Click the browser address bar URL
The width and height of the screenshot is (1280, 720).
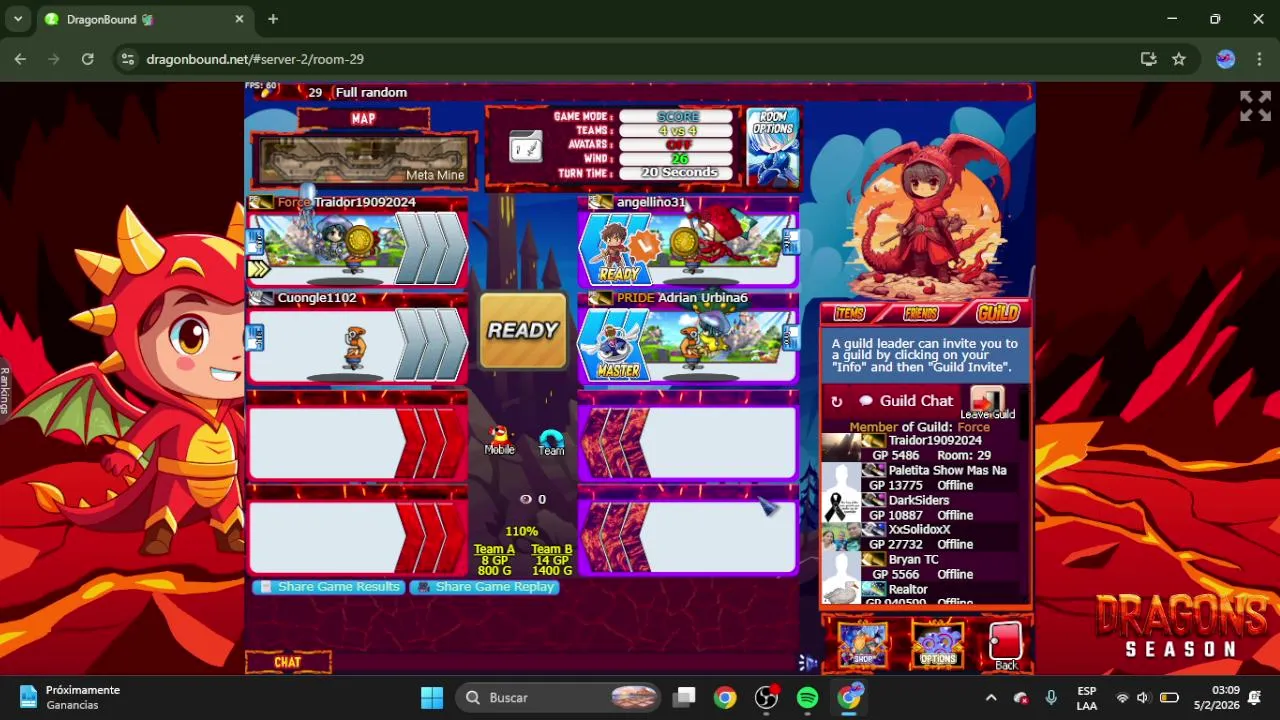[255, 59]
